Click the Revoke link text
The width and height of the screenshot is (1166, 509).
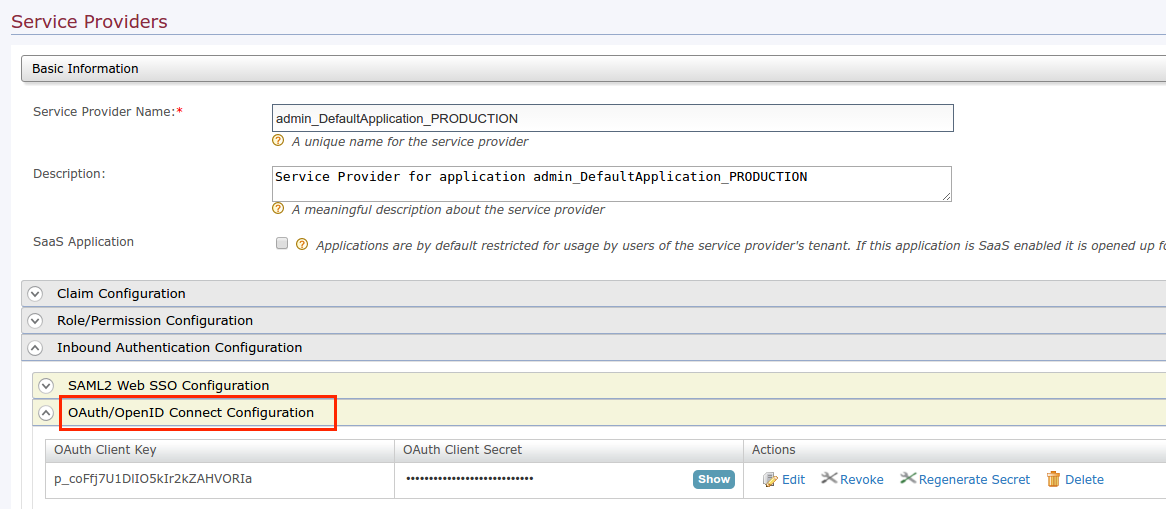click(x=861, y=480)
